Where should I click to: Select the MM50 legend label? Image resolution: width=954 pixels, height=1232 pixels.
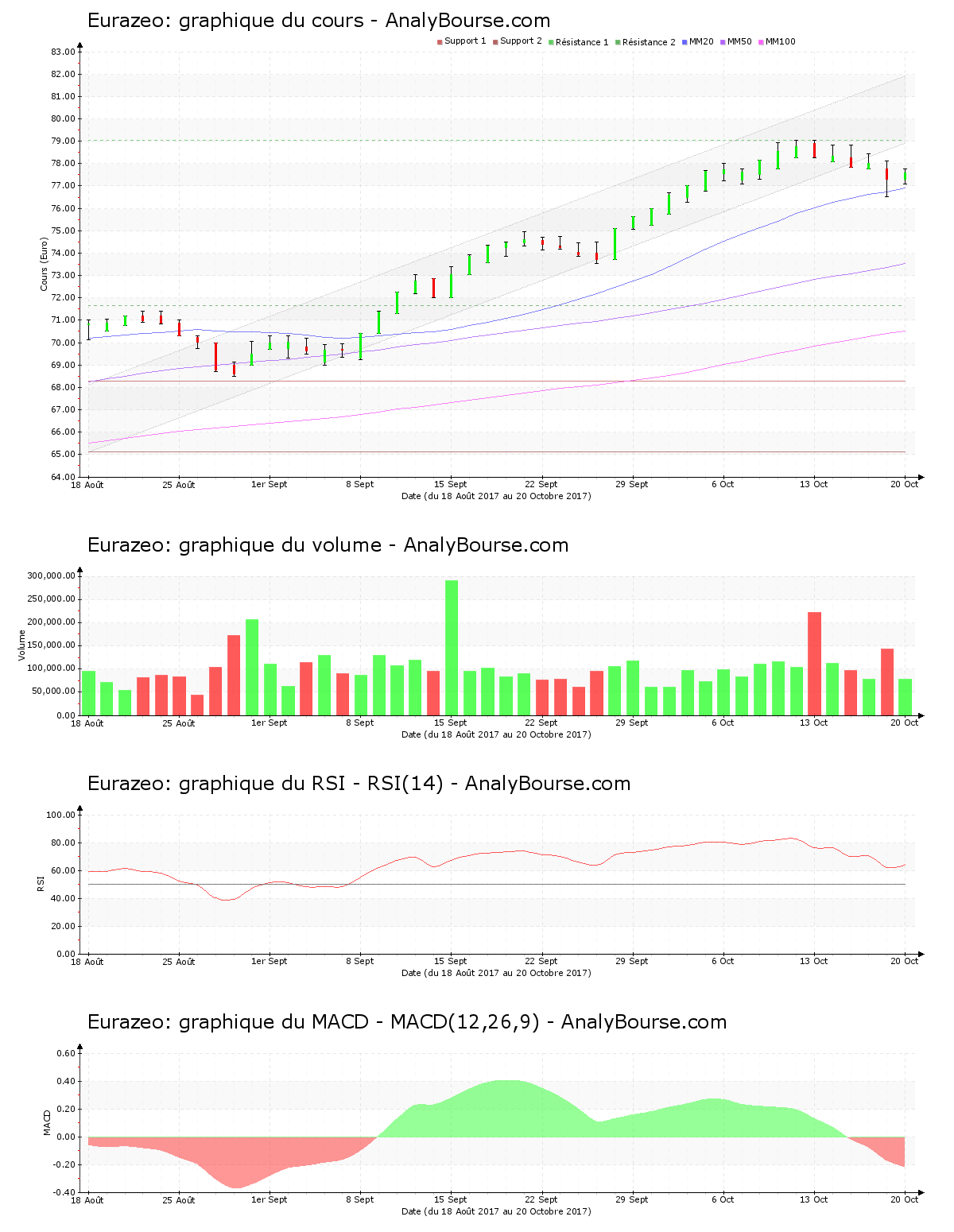(739, 41)
